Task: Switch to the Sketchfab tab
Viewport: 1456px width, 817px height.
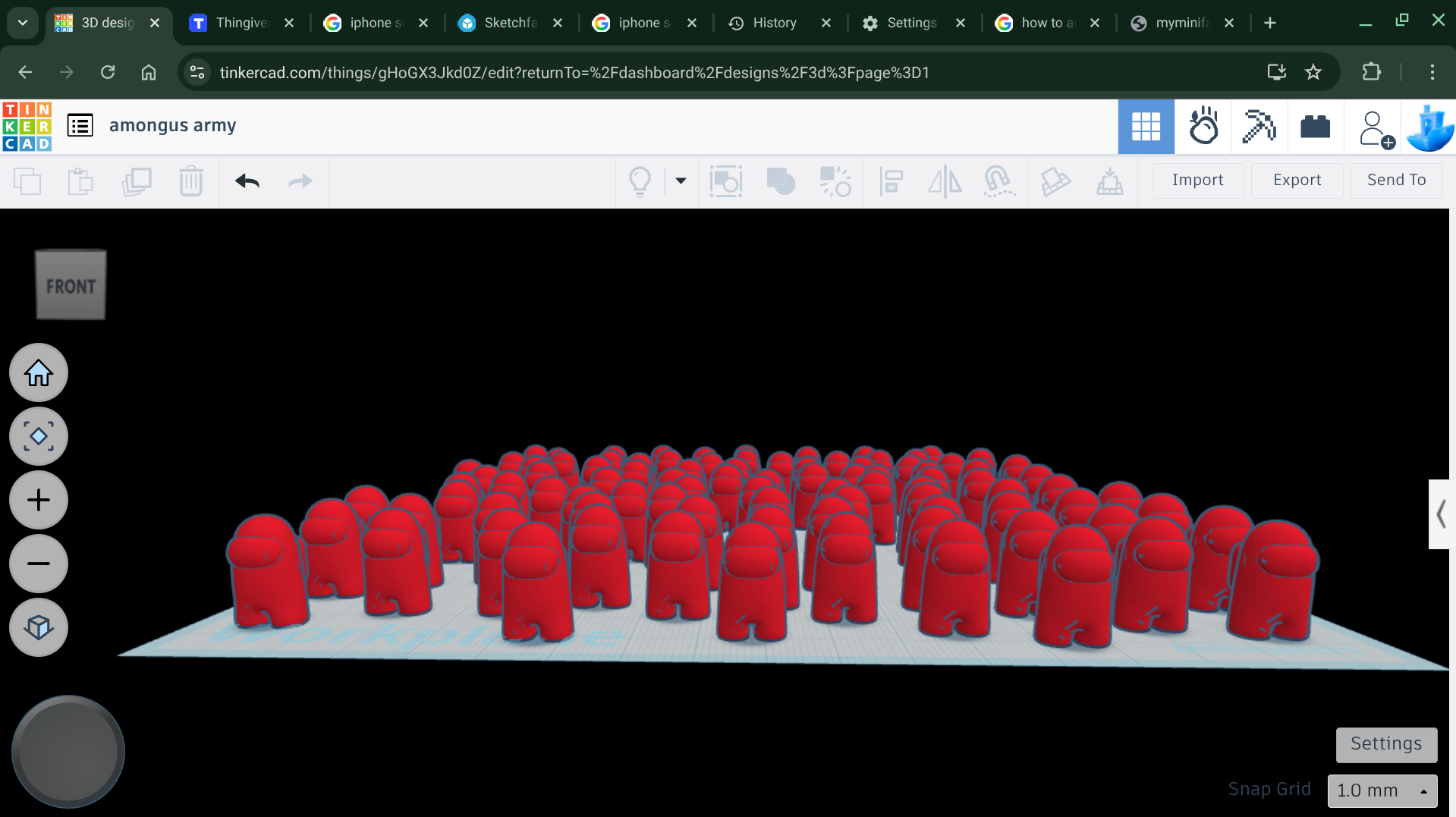Action: click(x=511, y=23)
